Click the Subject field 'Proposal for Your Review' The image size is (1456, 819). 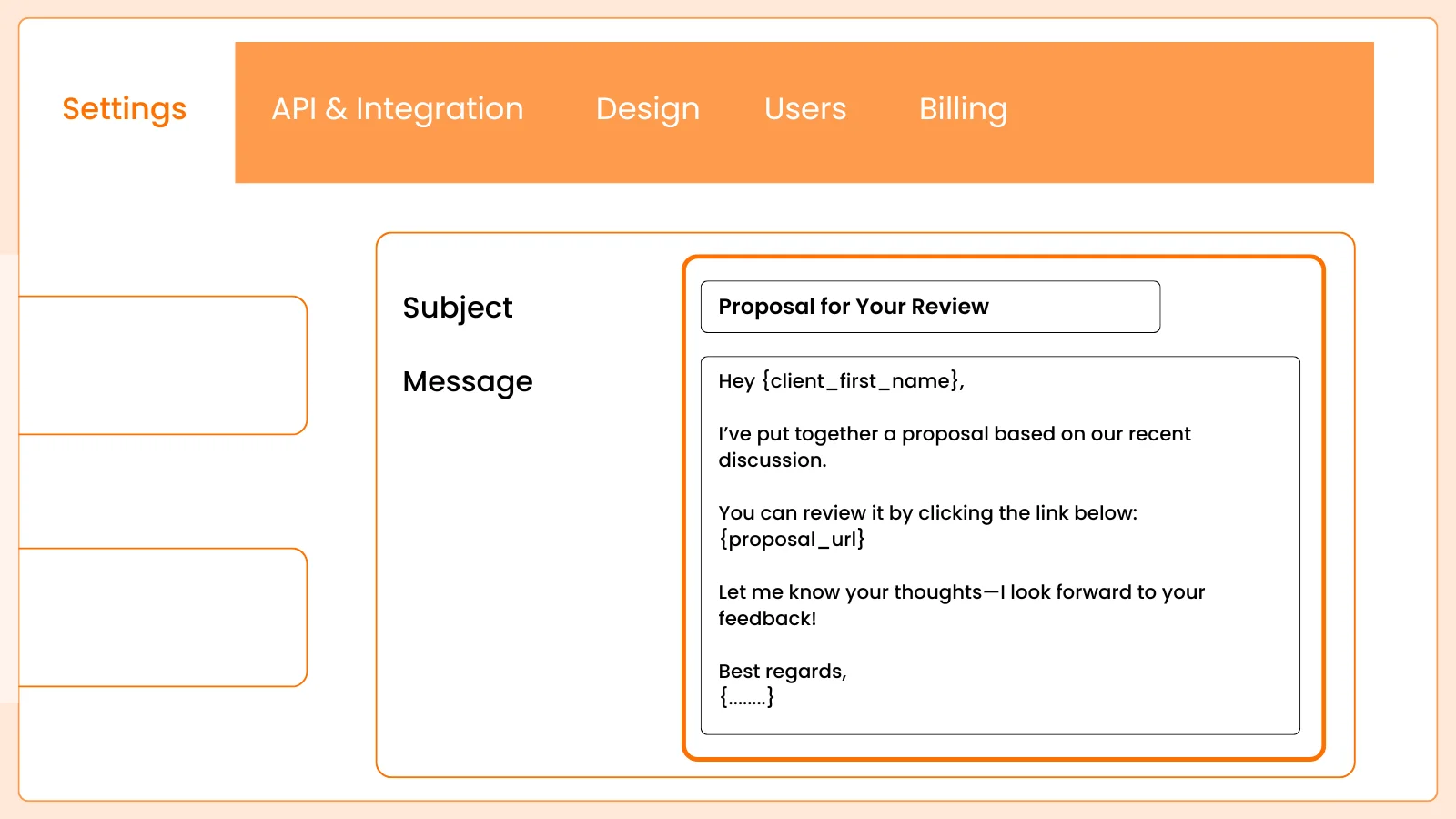tap(930, 307)
